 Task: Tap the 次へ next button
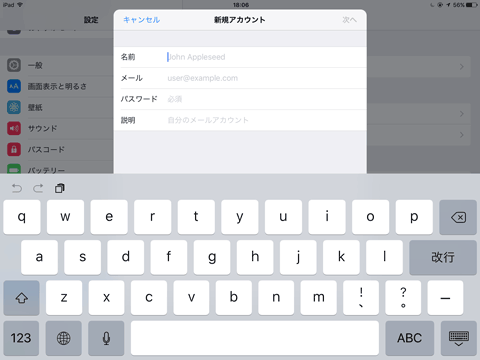349,20
